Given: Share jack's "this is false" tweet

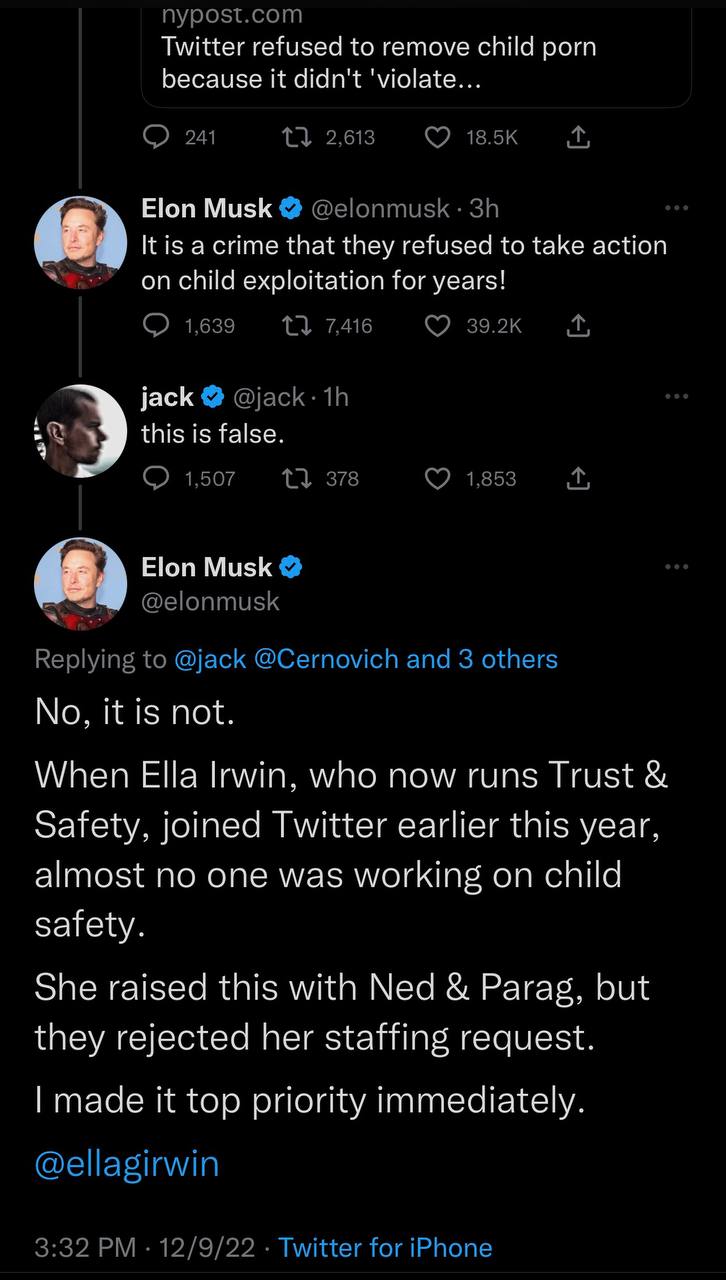Looking at the screenshot, I should pos(577,478).
